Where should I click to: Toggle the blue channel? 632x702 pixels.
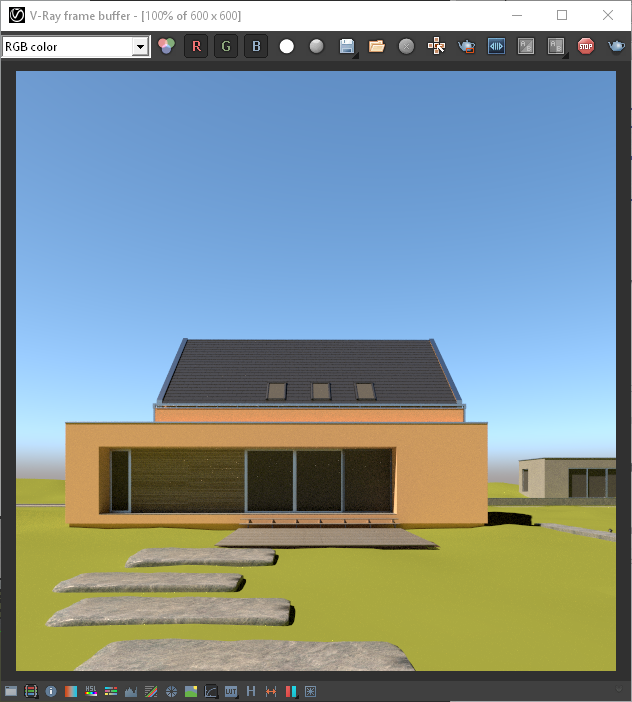pyautogui.click(x=256, y=46)
